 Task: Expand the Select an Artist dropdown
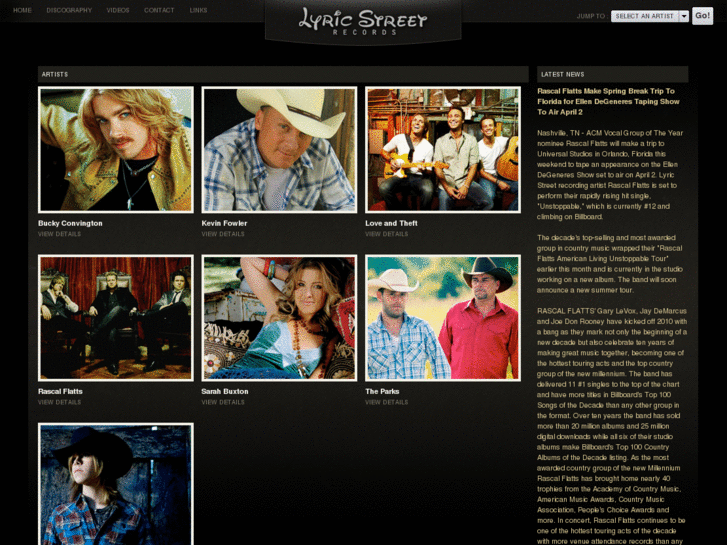(650, 16)
